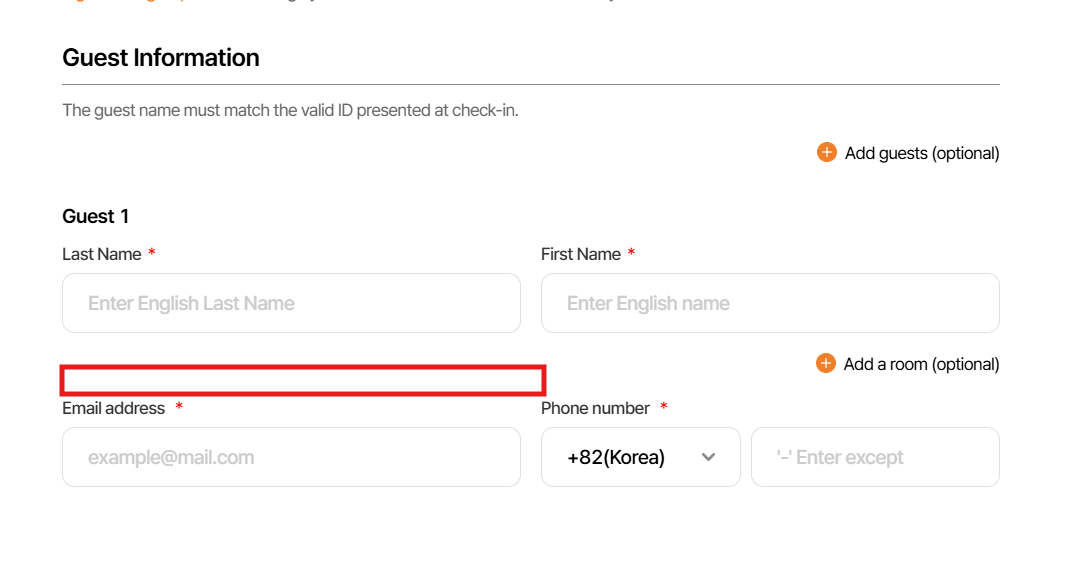The width and height of the screenshot is (1072, 566).
Task: Click the phone number entry field
Action: [874, 457]
